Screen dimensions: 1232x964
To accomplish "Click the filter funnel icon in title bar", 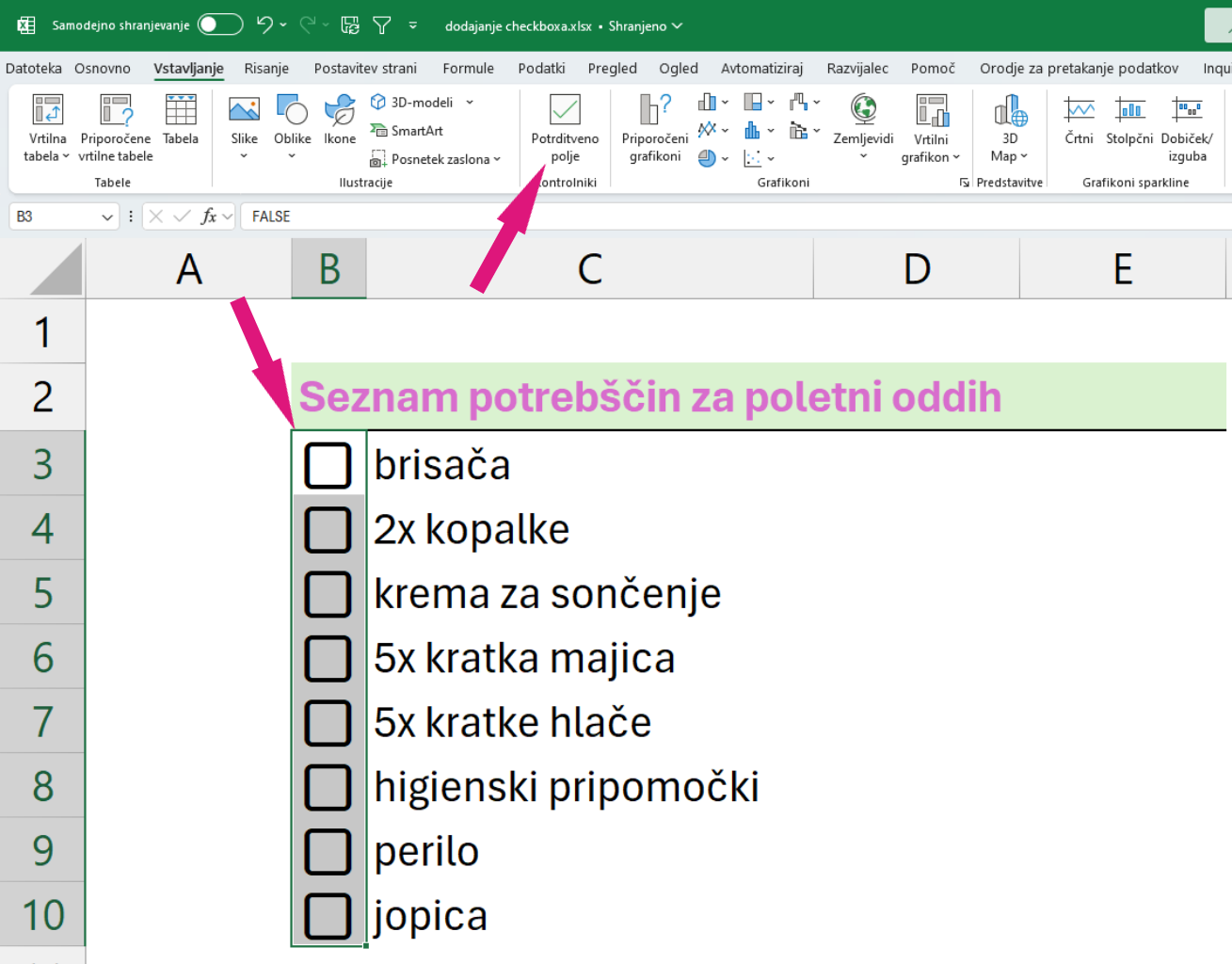I will pyautogui.click(x=382, y=25).
